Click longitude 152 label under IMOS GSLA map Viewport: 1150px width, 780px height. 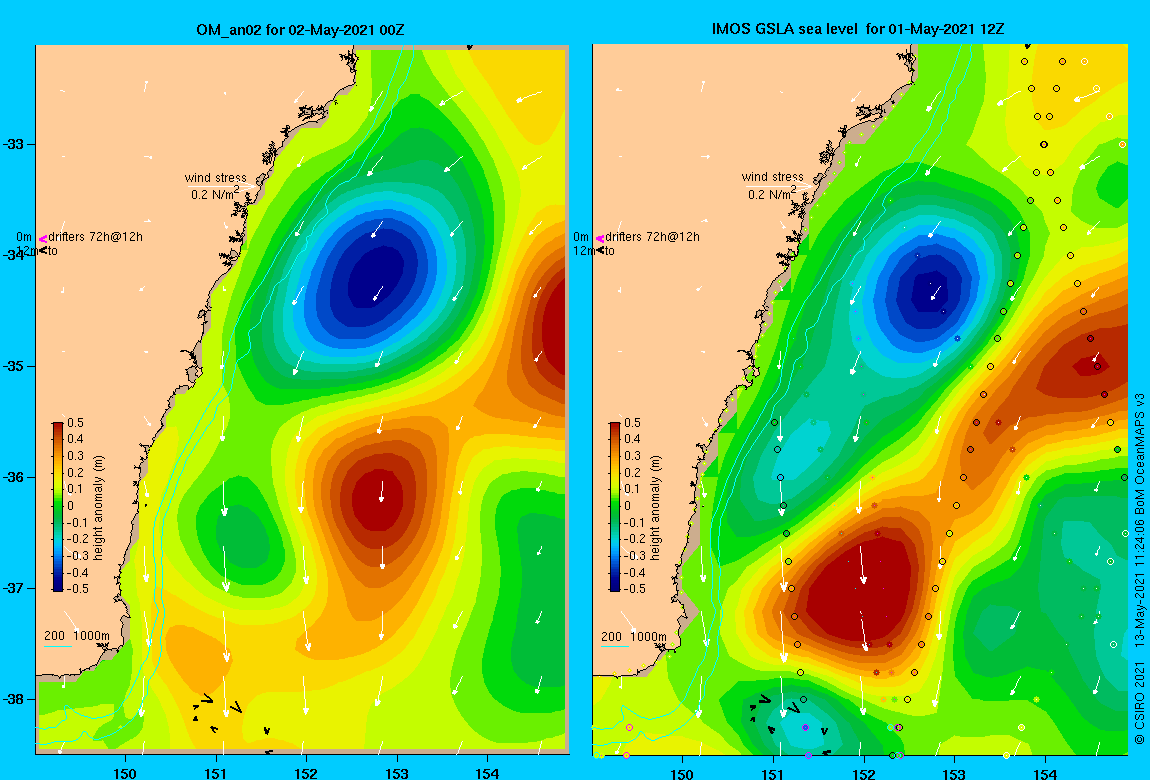pyautogui.click(x=864, y=773)
